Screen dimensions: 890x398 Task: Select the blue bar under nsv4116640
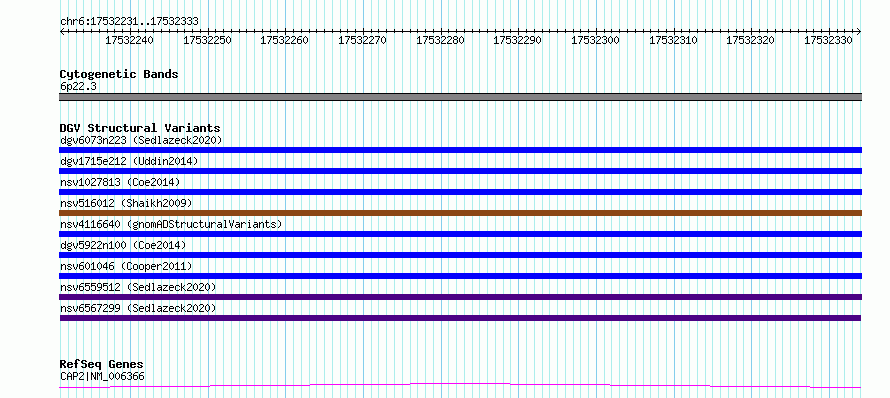(x=460, y=234)
